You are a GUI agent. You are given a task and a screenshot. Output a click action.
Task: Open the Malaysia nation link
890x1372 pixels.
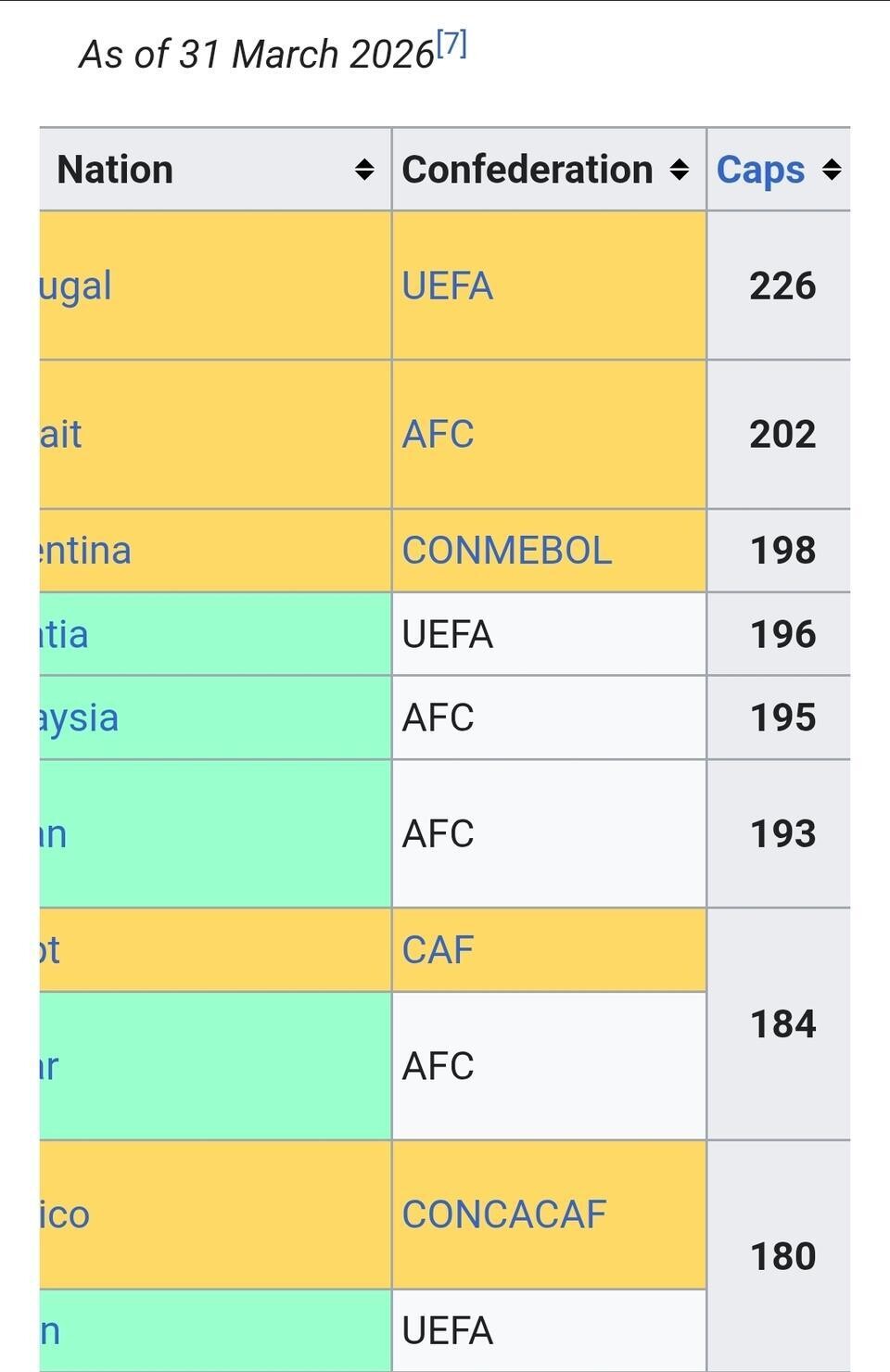80,718
